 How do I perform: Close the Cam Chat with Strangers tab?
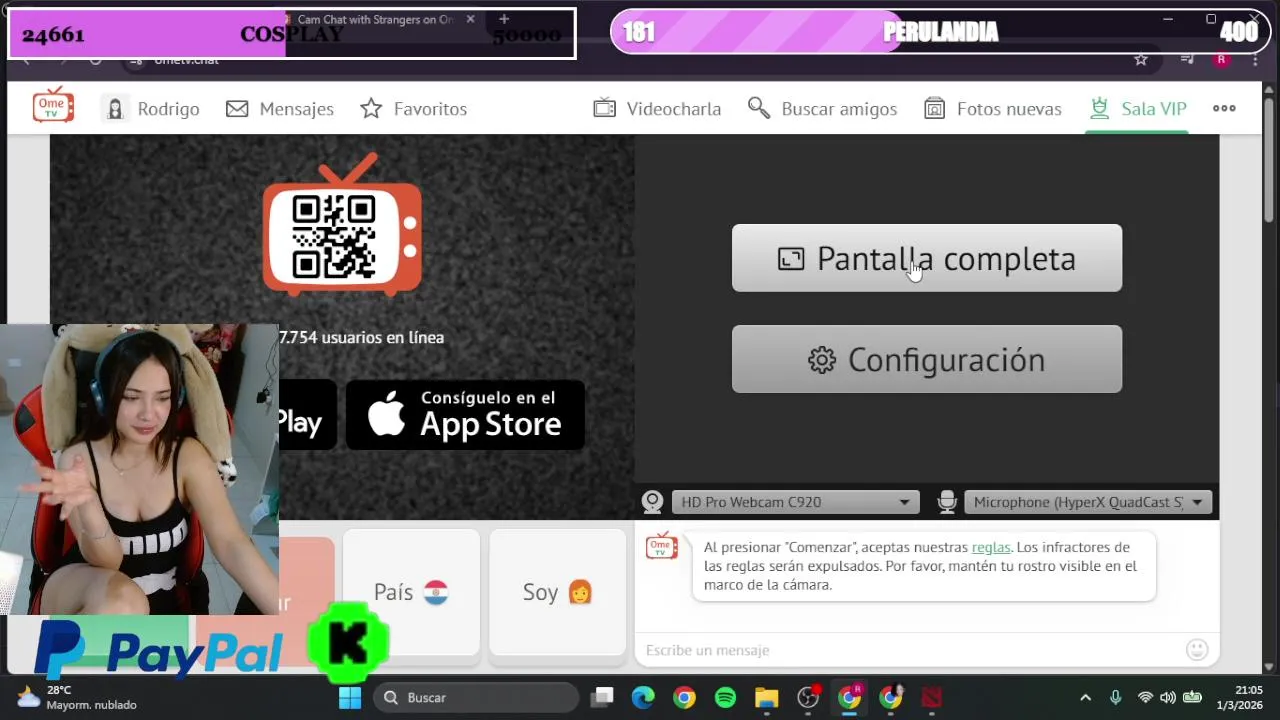[470, 19]
